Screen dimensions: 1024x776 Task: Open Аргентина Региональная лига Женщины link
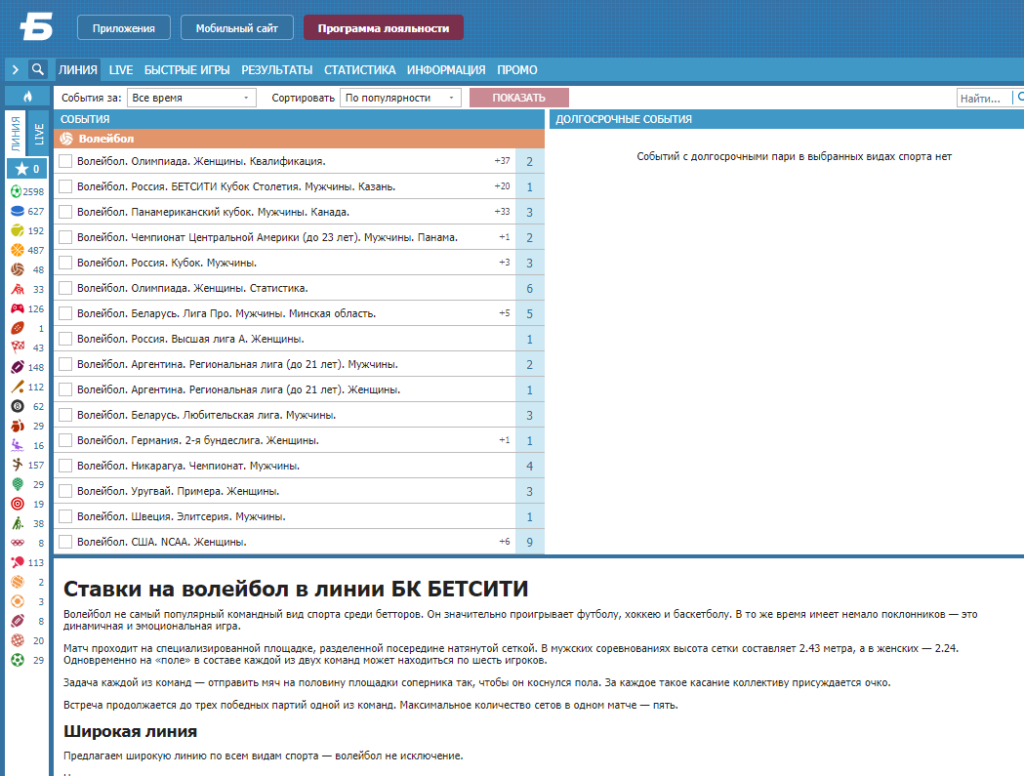238,389
